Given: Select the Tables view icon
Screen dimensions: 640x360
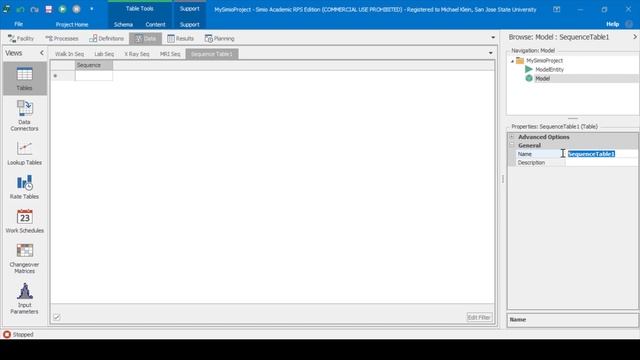Looking at the screenshot, I should (x=24, y=79).
